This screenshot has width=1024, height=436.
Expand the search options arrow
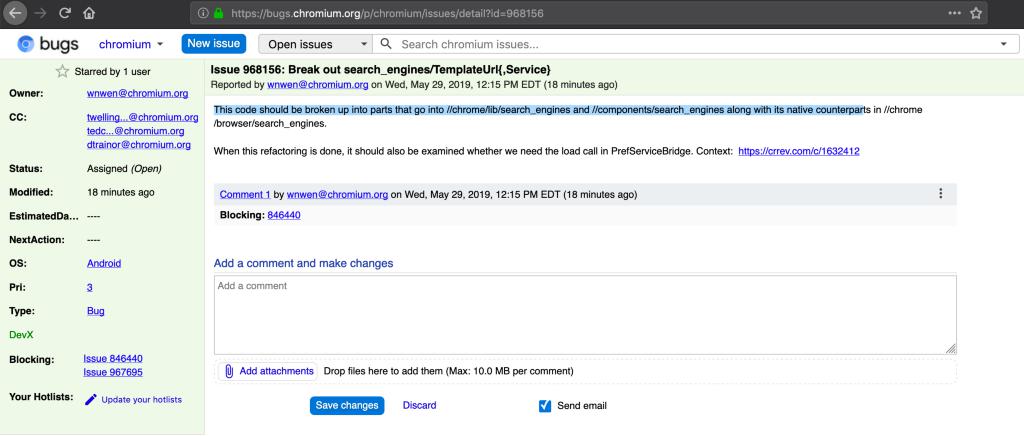1003,45
